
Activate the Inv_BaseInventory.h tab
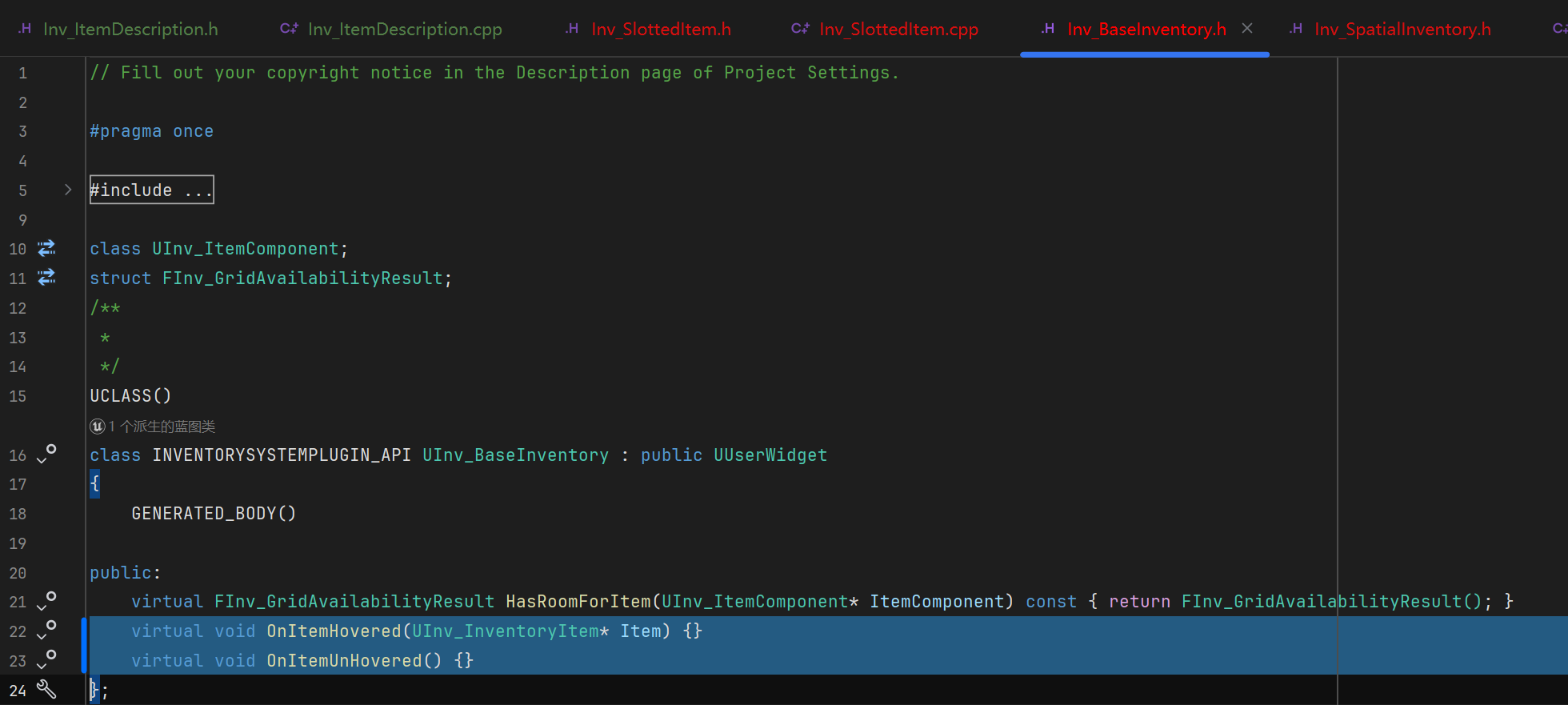[x=1146, y=30]
